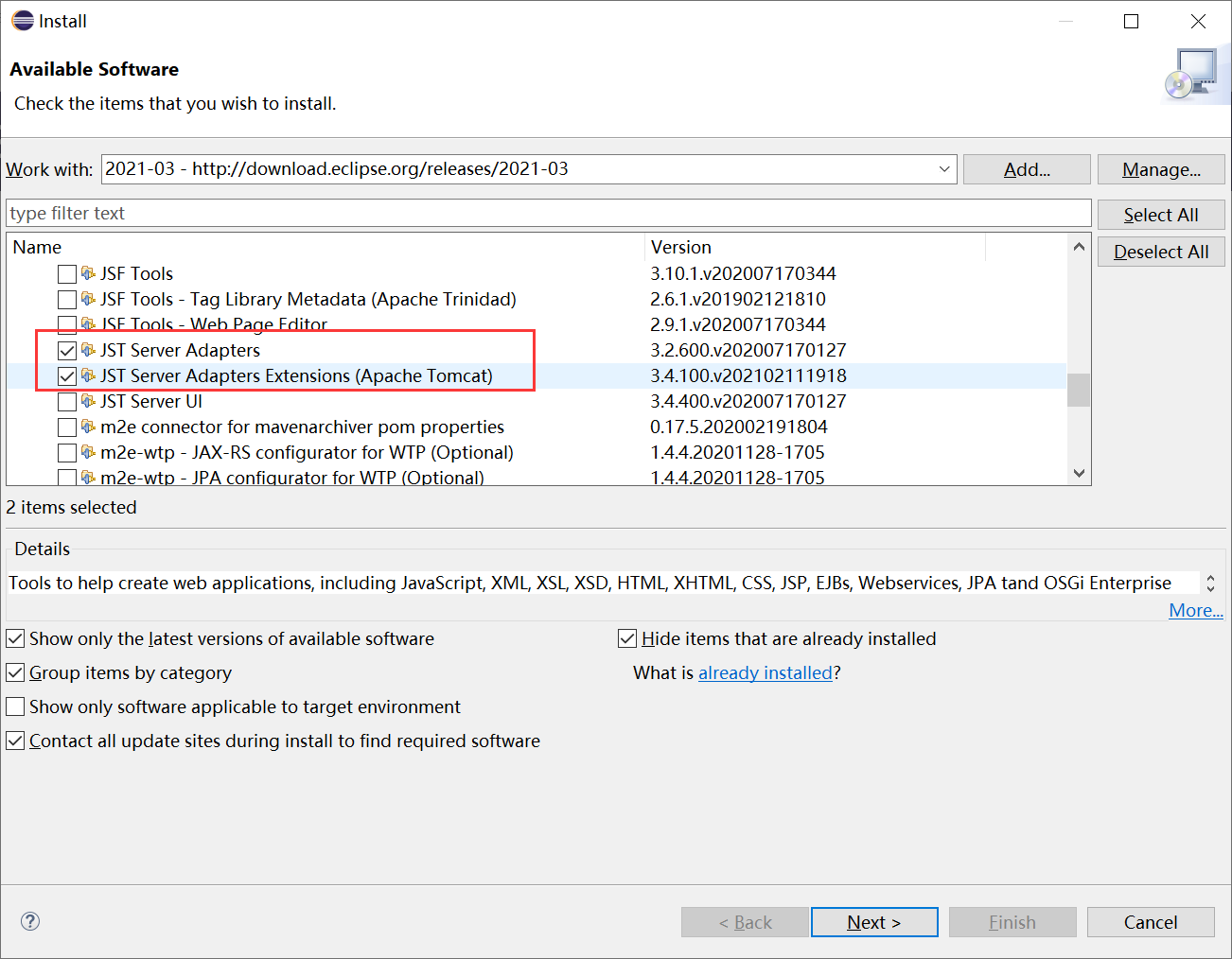This screenshot has width=1232, height=959.
Task: Select JSF Tools - Web Page Editor row
Action: pyautogui.click(x=214, y=324)
